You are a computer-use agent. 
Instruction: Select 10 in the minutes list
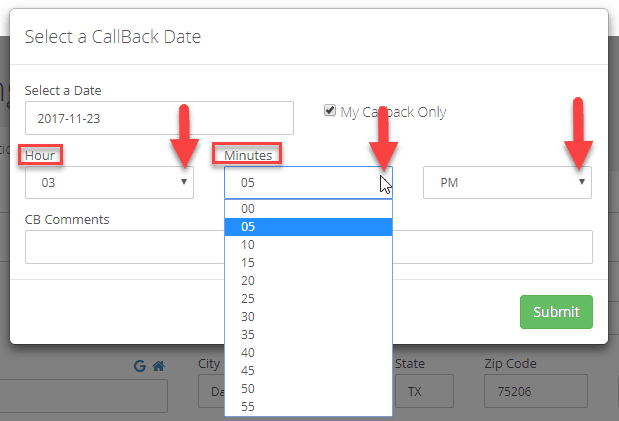[x=308, y=245]
